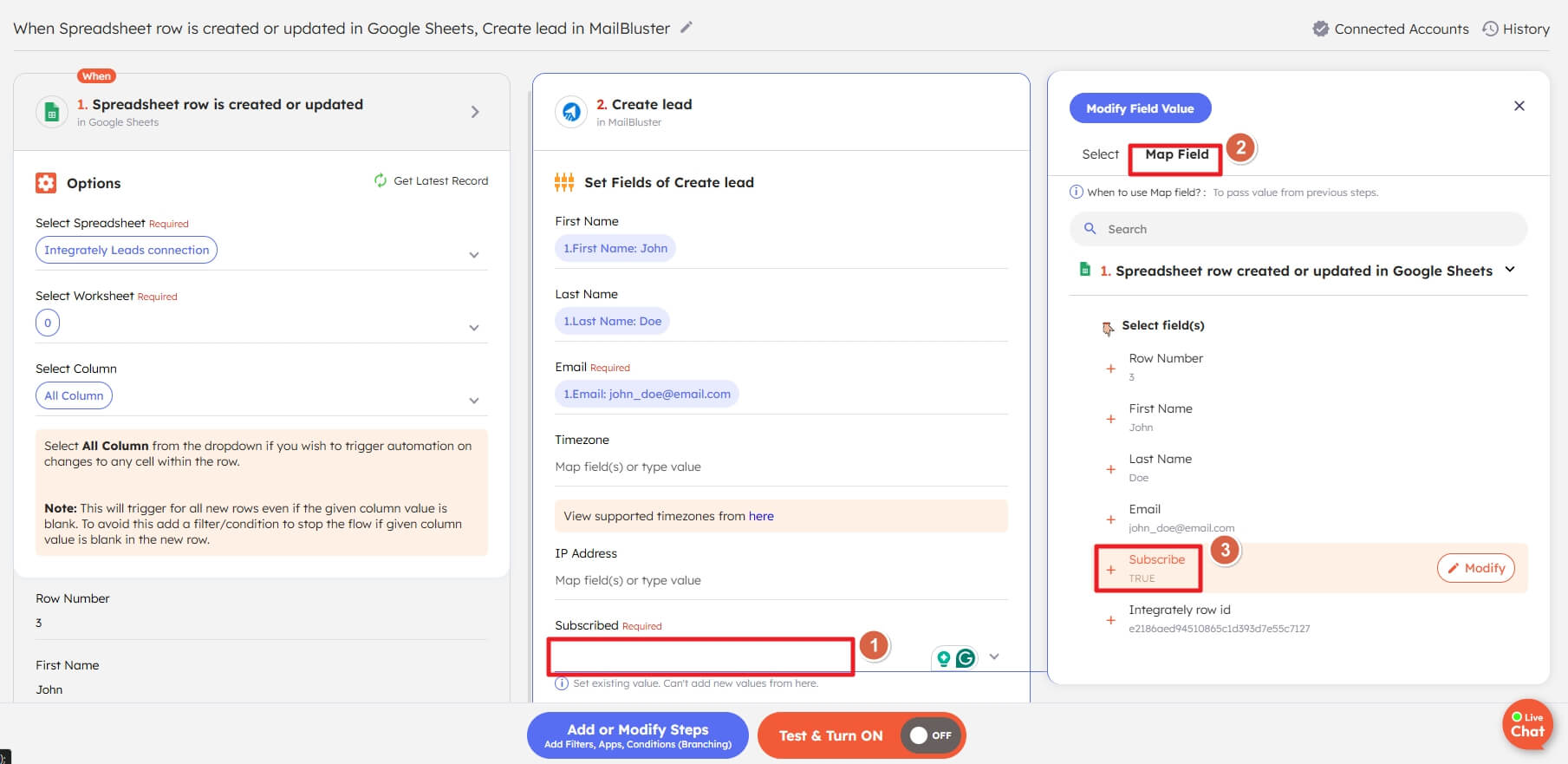Click the MailBluster icon in Create lead step
The width and height of the screenshot is (1568, 764).
point(571,112)
